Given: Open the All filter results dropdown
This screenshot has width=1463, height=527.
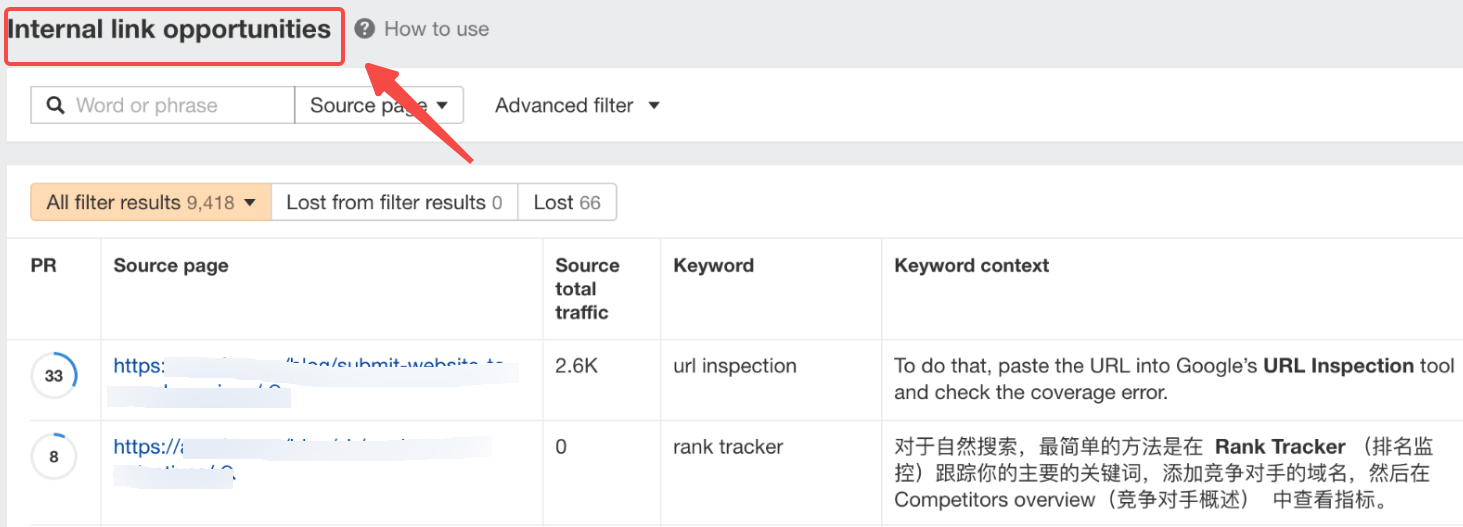Looking at the screenshot, I should [151, 202].
